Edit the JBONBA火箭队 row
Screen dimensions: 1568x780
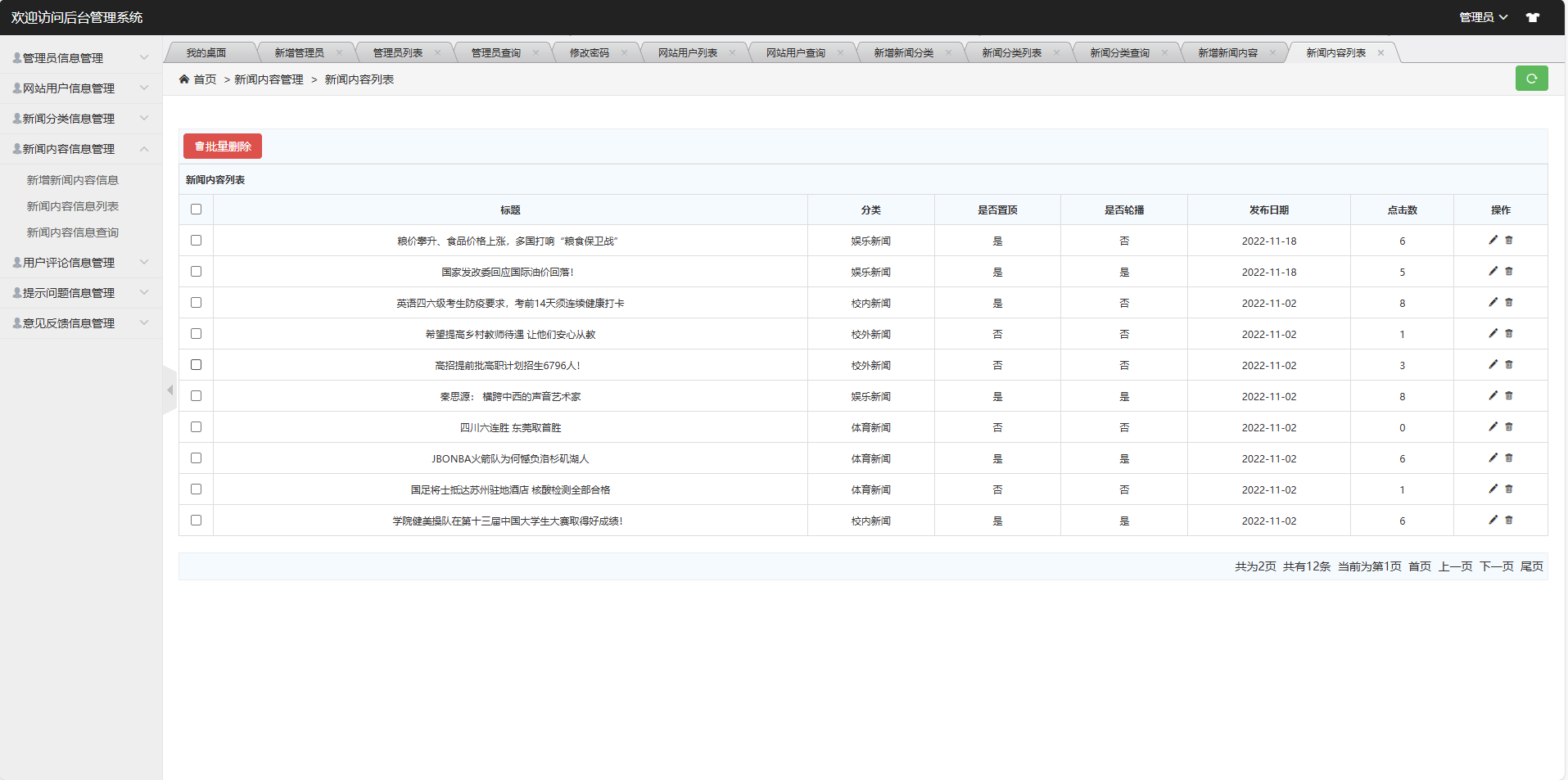pos(1493,458)
